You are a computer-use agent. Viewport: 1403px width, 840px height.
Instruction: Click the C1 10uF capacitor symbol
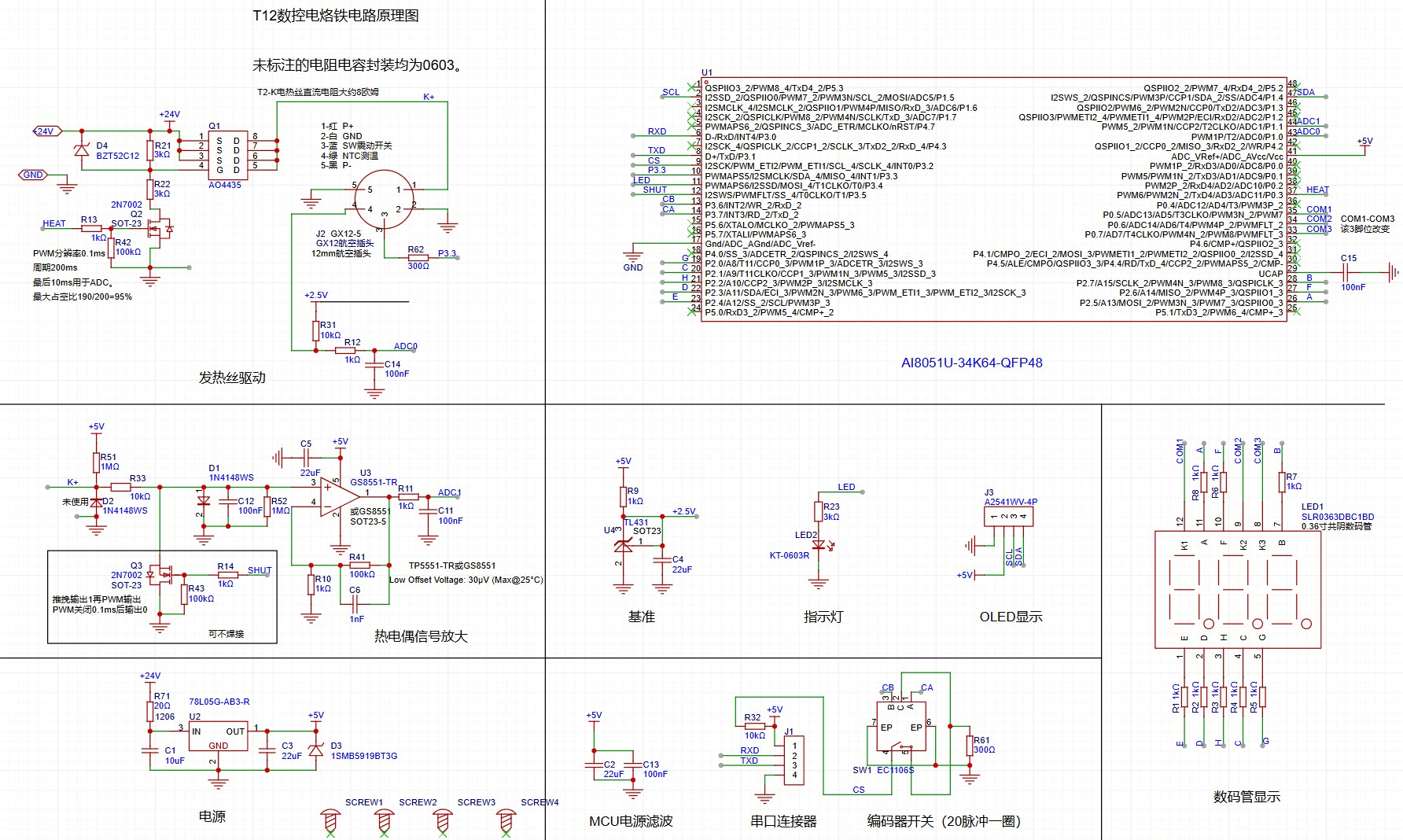coord(149,753)
